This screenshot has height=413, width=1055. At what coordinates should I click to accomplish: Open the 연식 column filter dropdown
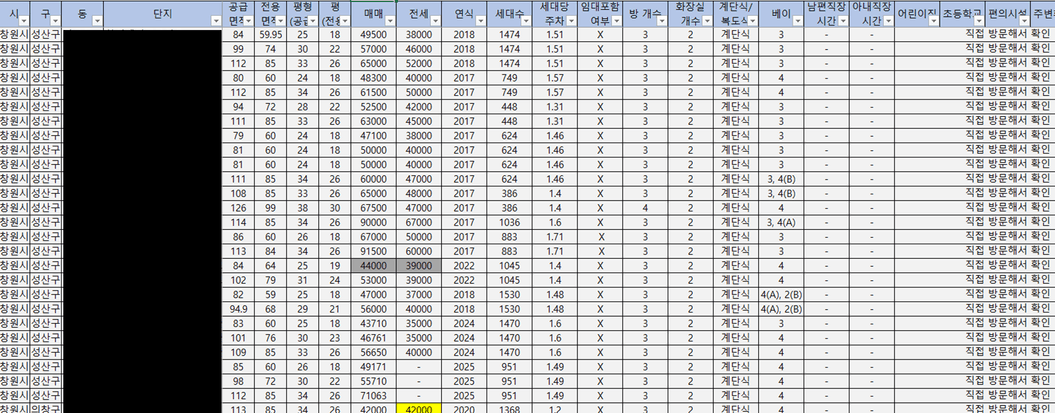click(480, 22)
